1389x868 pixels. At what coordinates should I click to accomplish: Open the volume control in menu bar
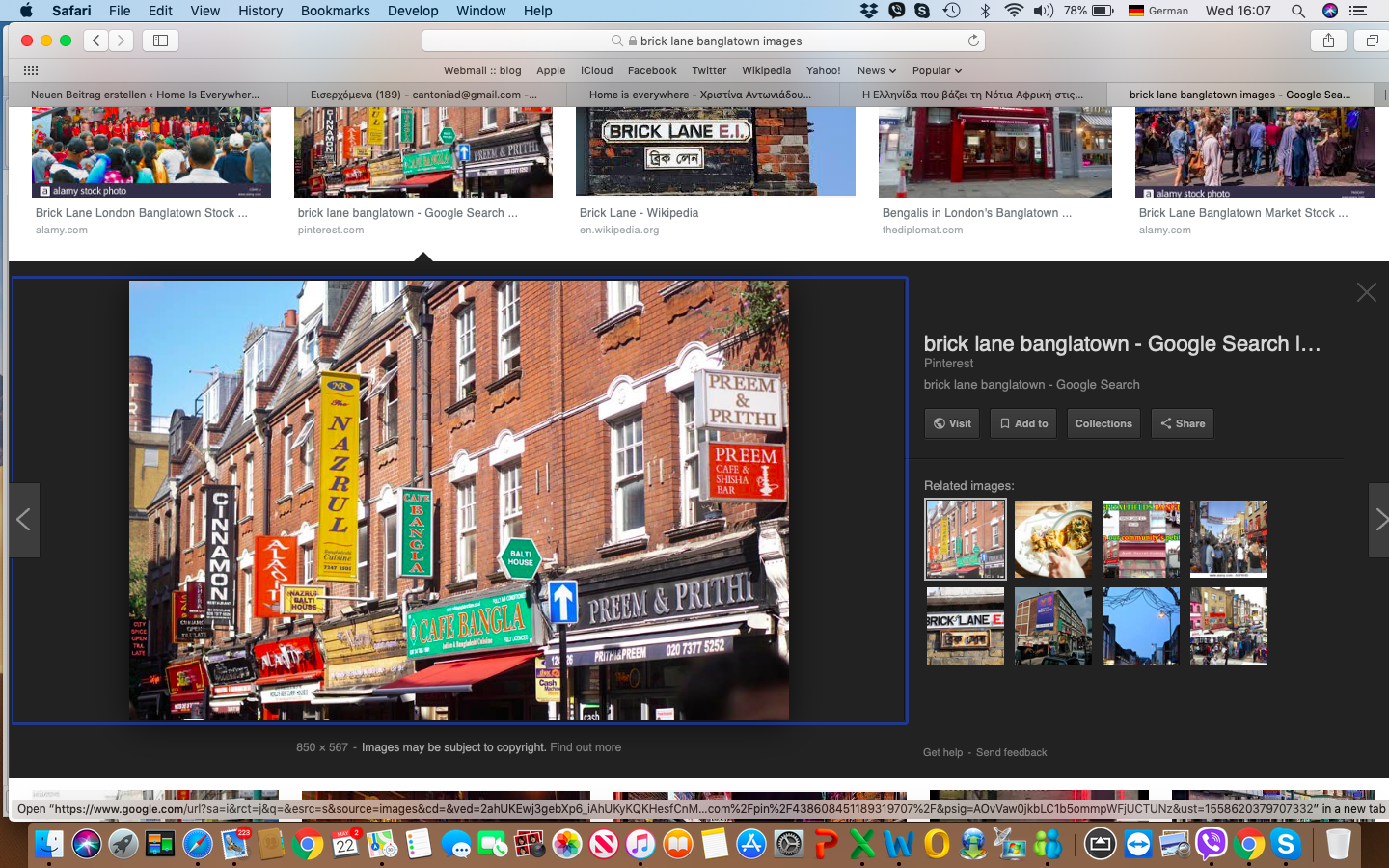coord(1044,11)
